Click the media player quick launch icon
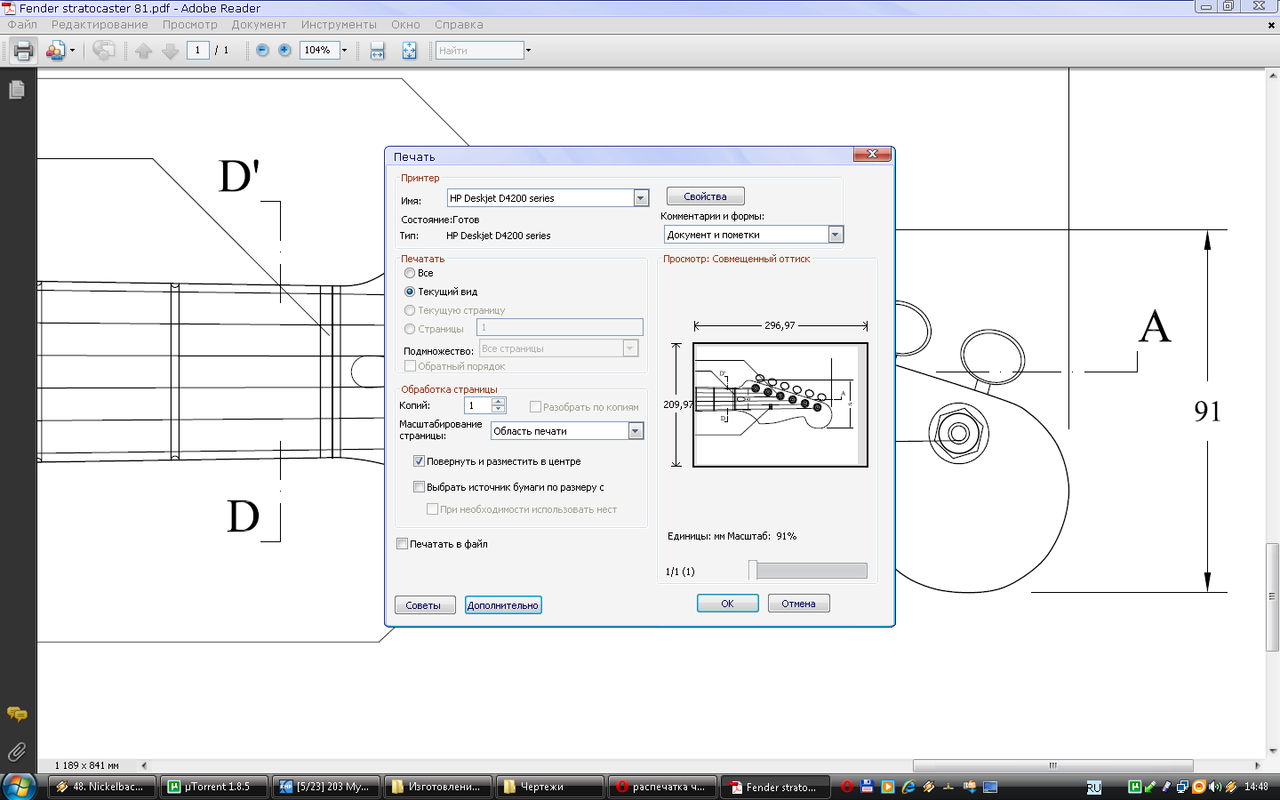The width and height of the screenshot is (1280, 800). tap(888, 787)
